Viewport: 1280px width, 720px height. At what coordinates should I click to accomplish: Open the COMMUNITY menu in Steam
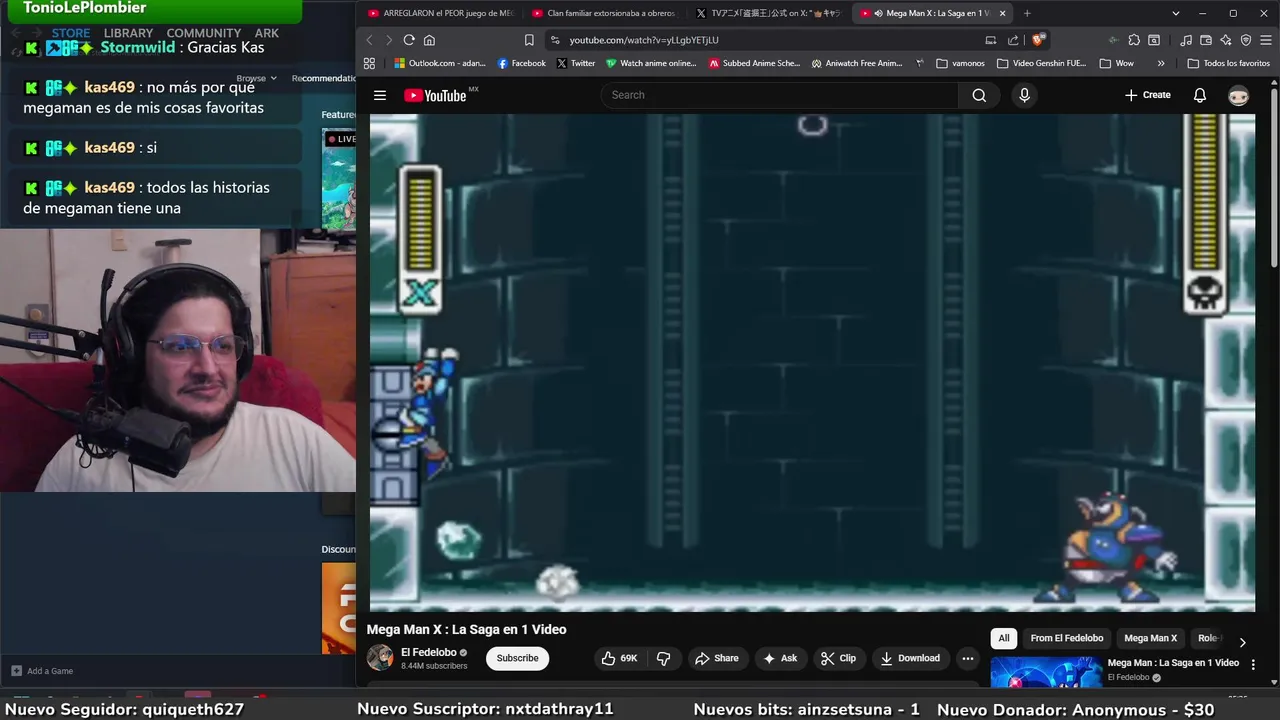(203, 33)
